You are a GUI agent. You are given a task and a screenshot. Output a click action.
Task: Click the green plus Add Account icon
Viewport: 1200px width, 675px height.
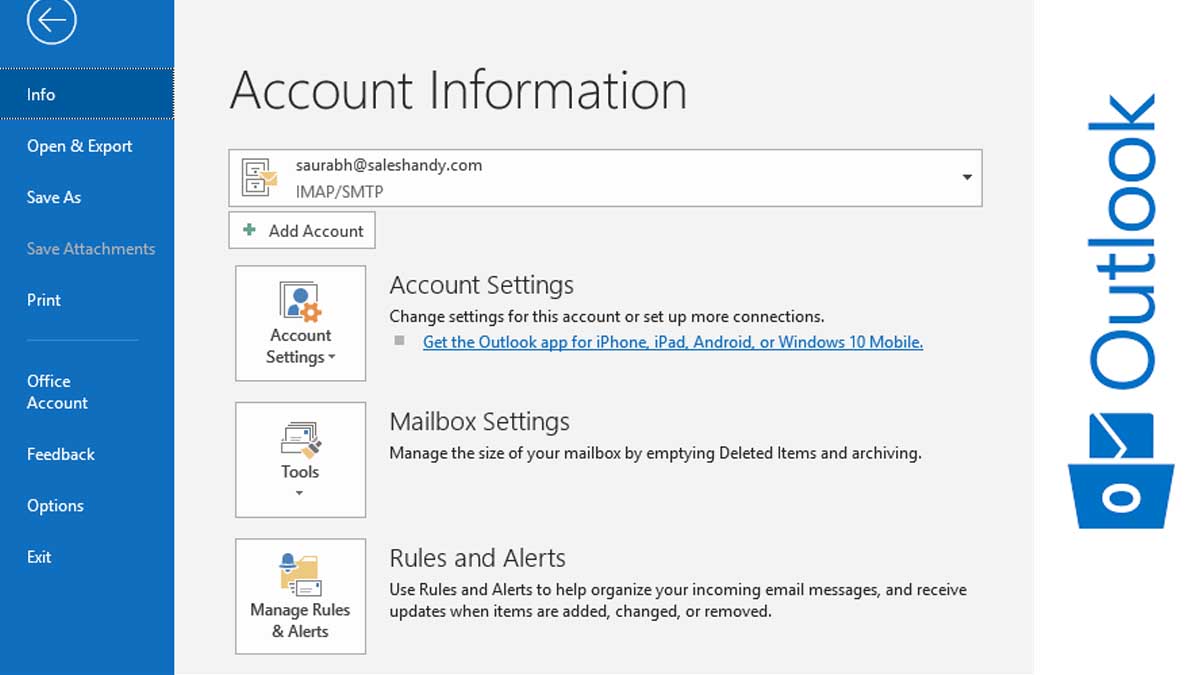[x=250, y=230]
